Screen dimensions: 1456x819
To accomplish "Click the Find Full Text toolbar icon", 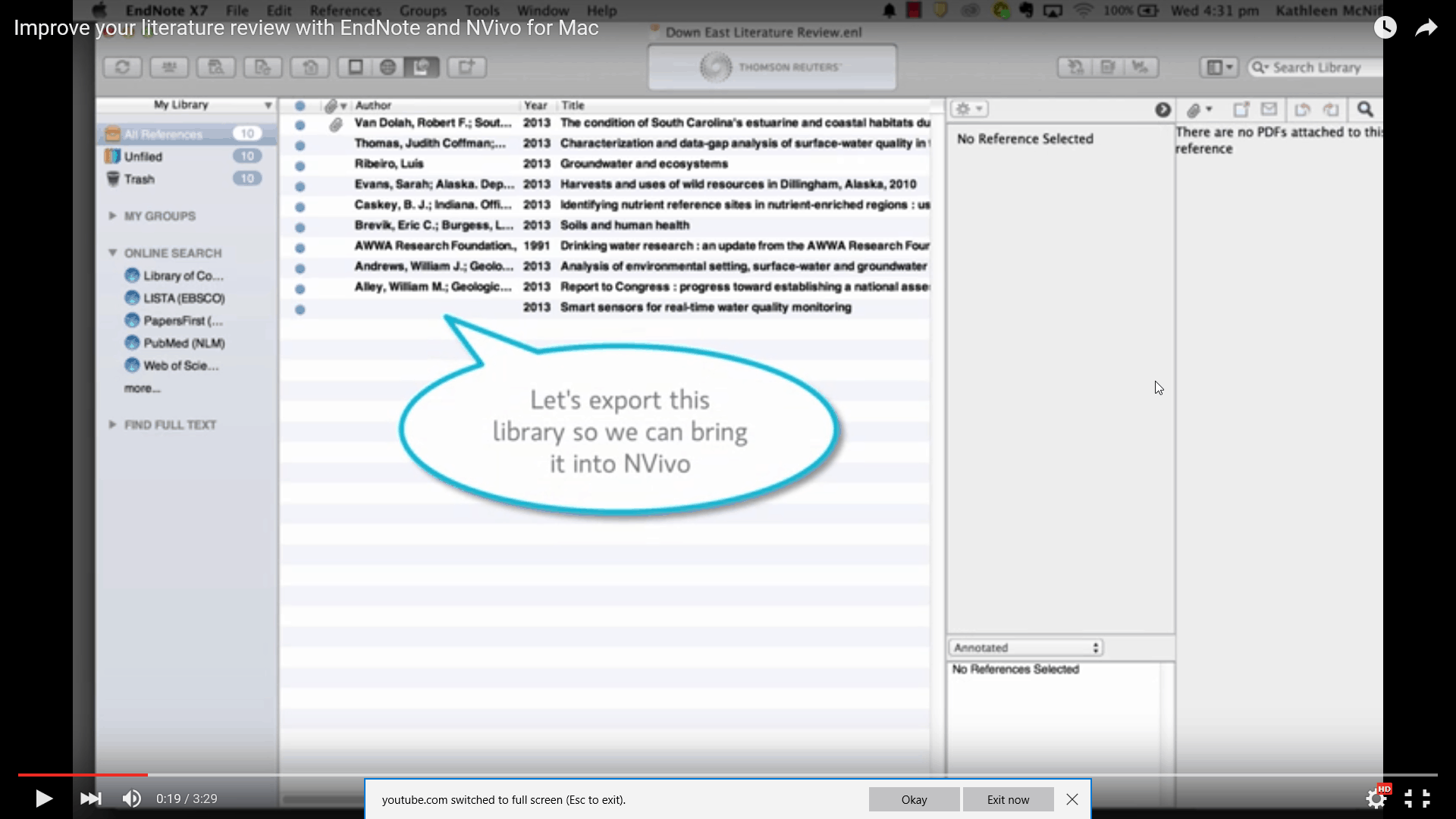I will pos(216,67).
